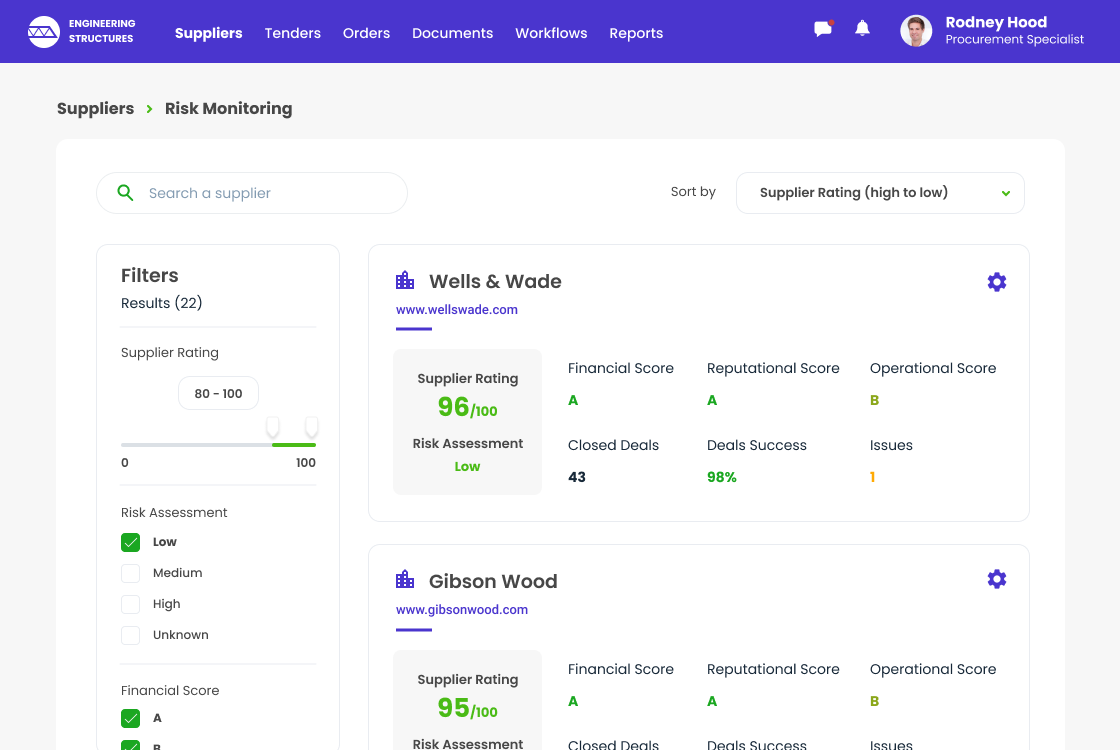Open the chat messages icon
Image resolution: width=1120 pixels, height=750 pixels.
(823, 29)
